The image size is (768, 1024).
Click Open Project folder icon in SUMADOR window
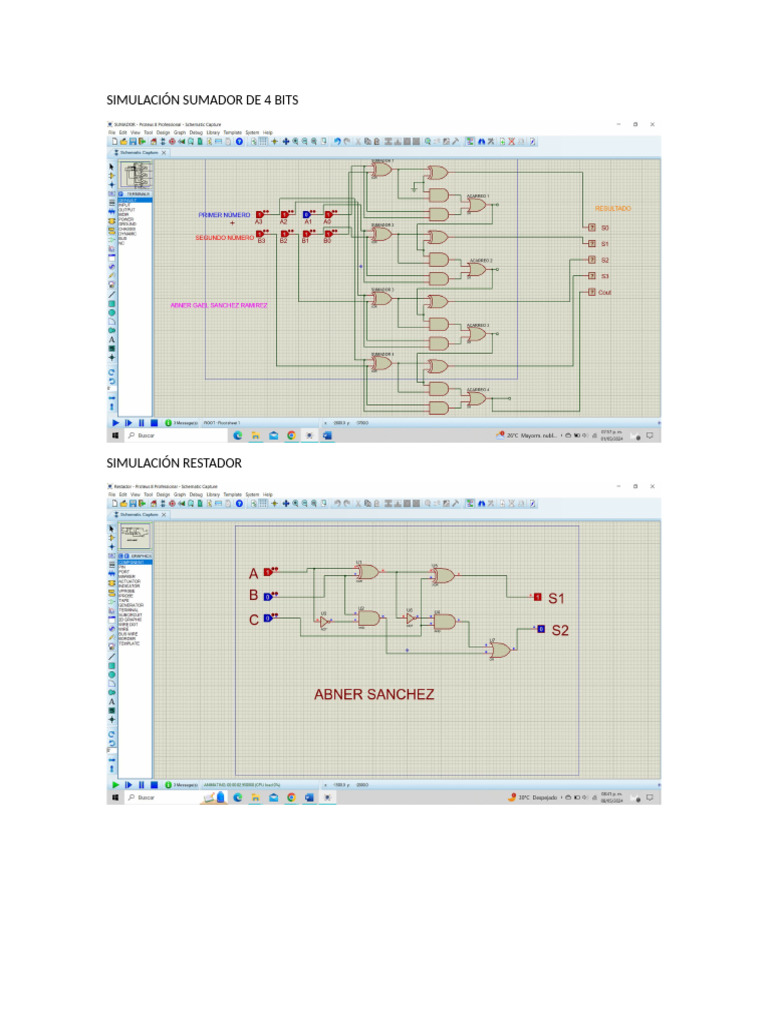pyautogui.click(x=123, y=141)
